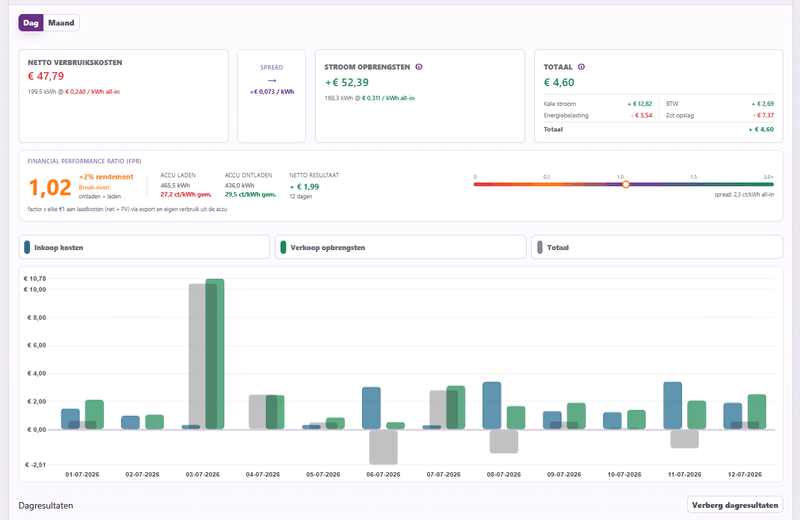Click the Accu ontladen 436,0 kWh value
800x520 pixels.
(x=239, y=185)
